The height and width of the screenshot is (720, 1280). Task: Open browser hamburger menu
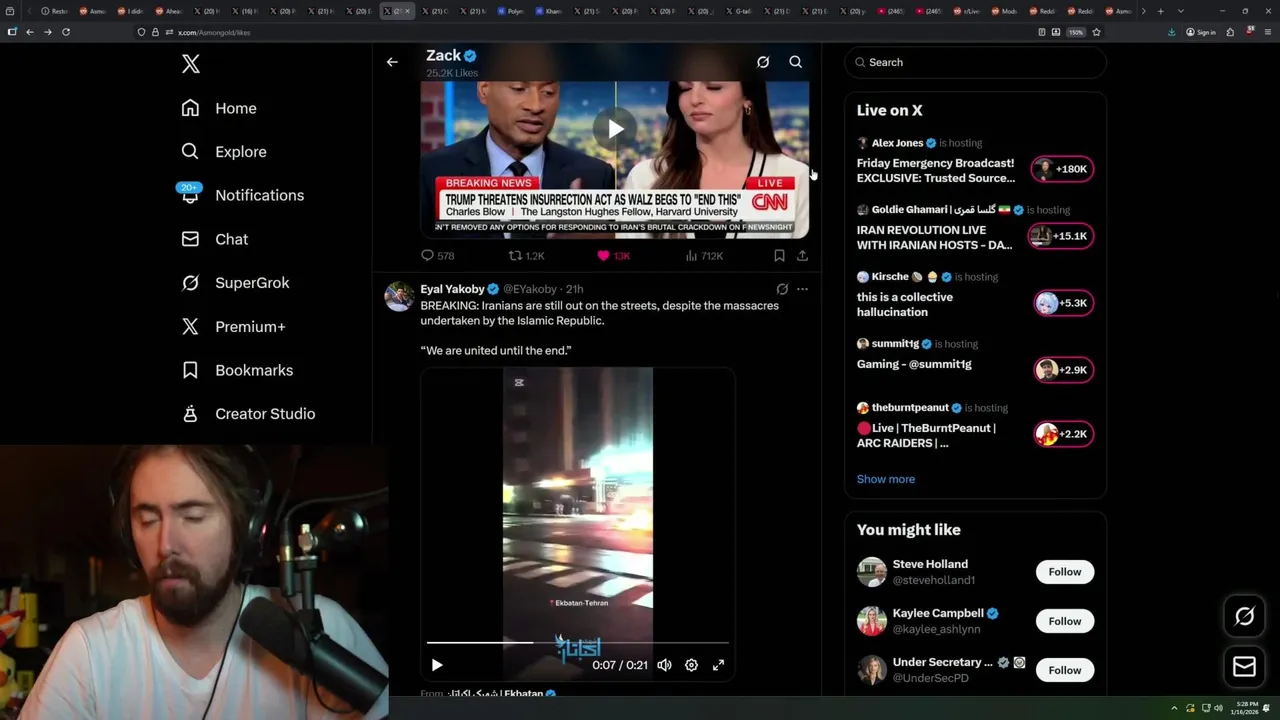[1267, 32]
